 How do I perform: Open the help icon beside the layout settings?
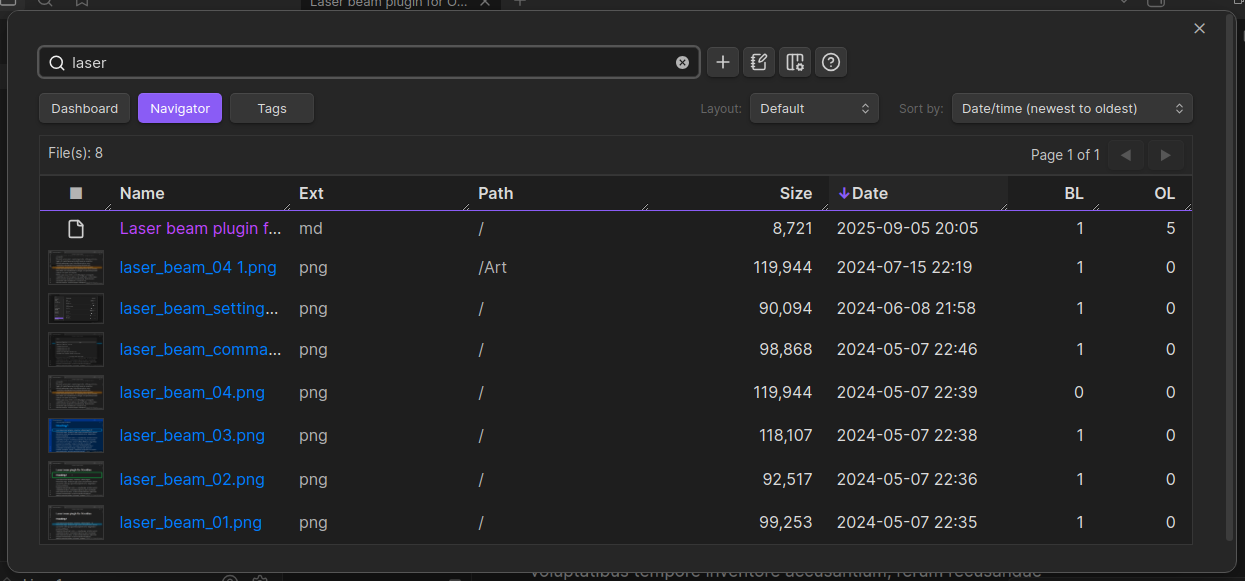[830, 62]
